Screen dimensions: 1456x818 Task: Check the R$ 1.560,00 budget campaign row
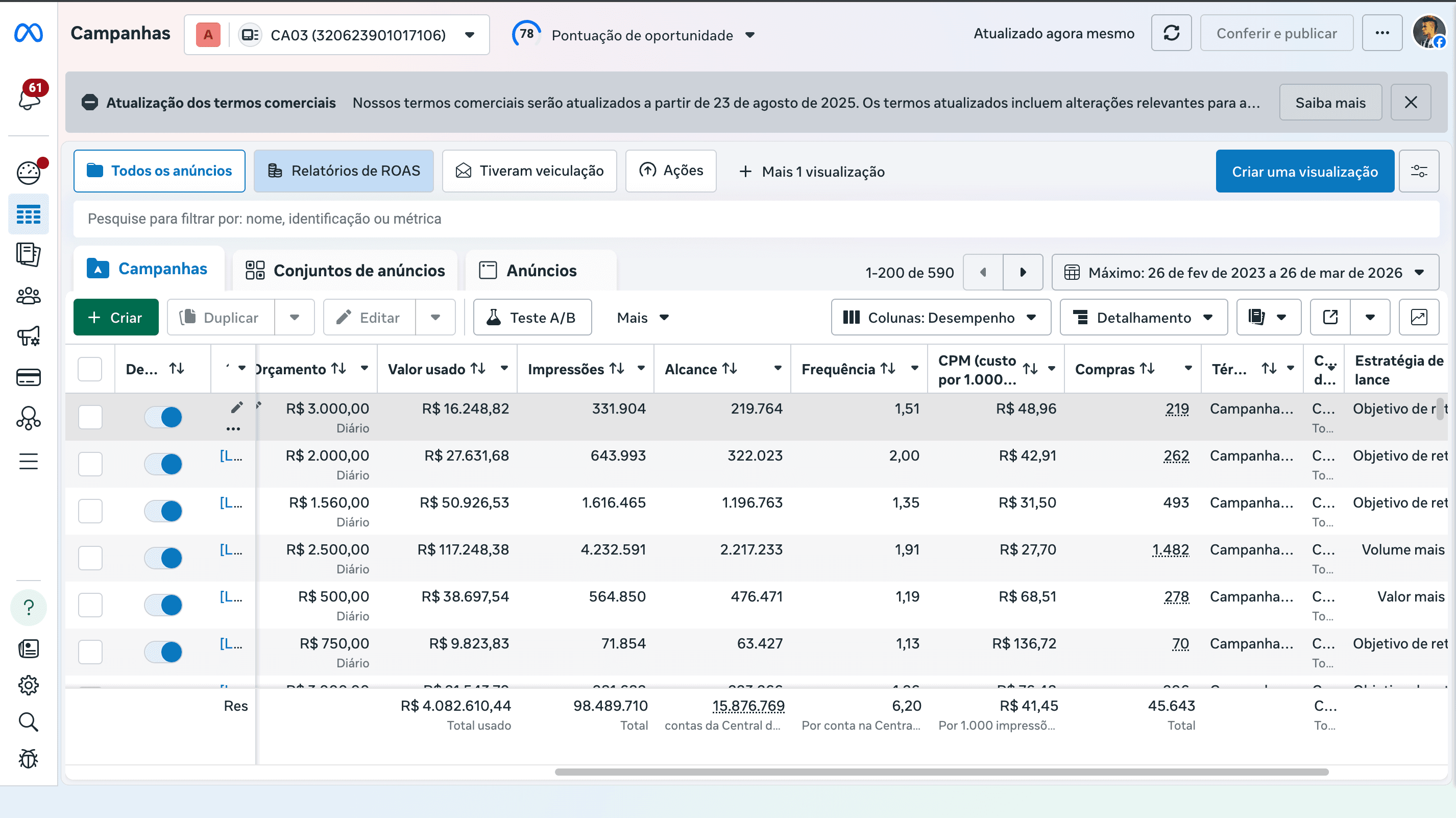coord(90,511)
